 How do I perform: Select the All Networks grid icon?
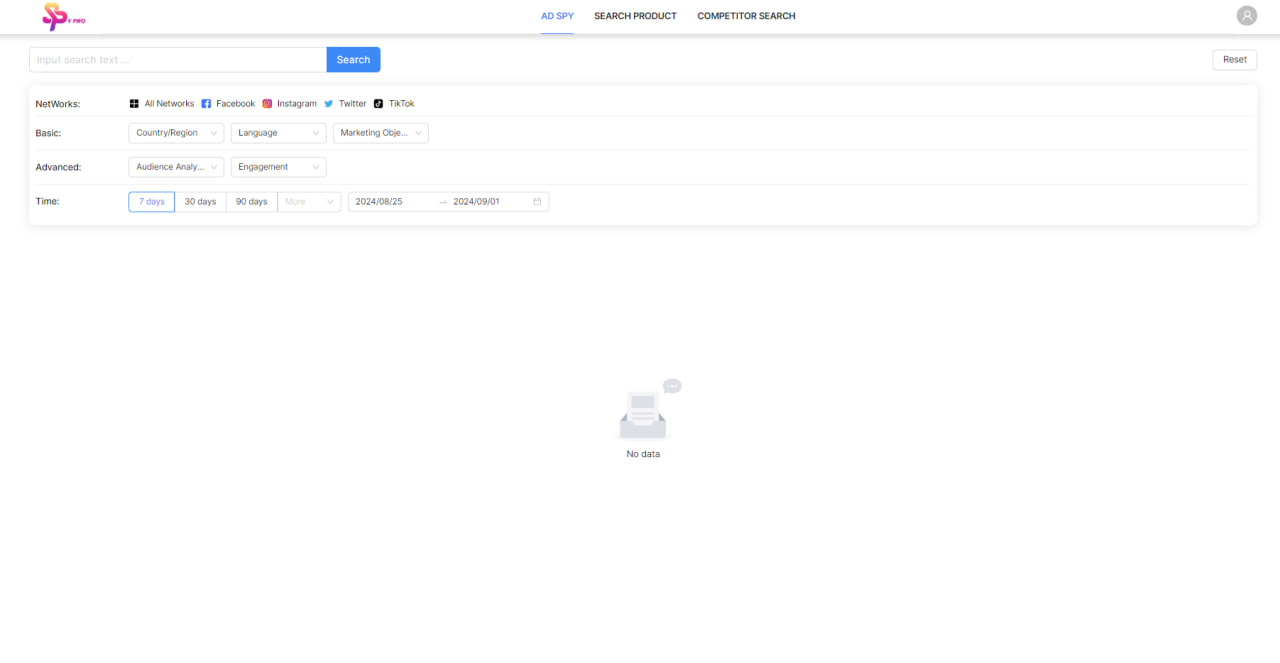(134, 104)
